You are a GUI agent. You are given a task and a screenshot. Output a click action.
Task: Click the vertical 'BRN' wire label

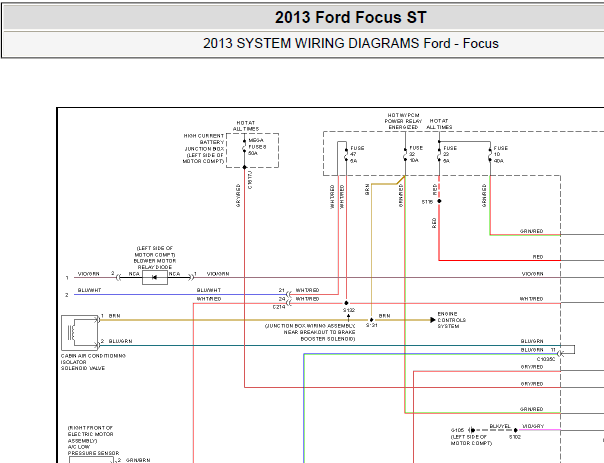tap(367, 189)
